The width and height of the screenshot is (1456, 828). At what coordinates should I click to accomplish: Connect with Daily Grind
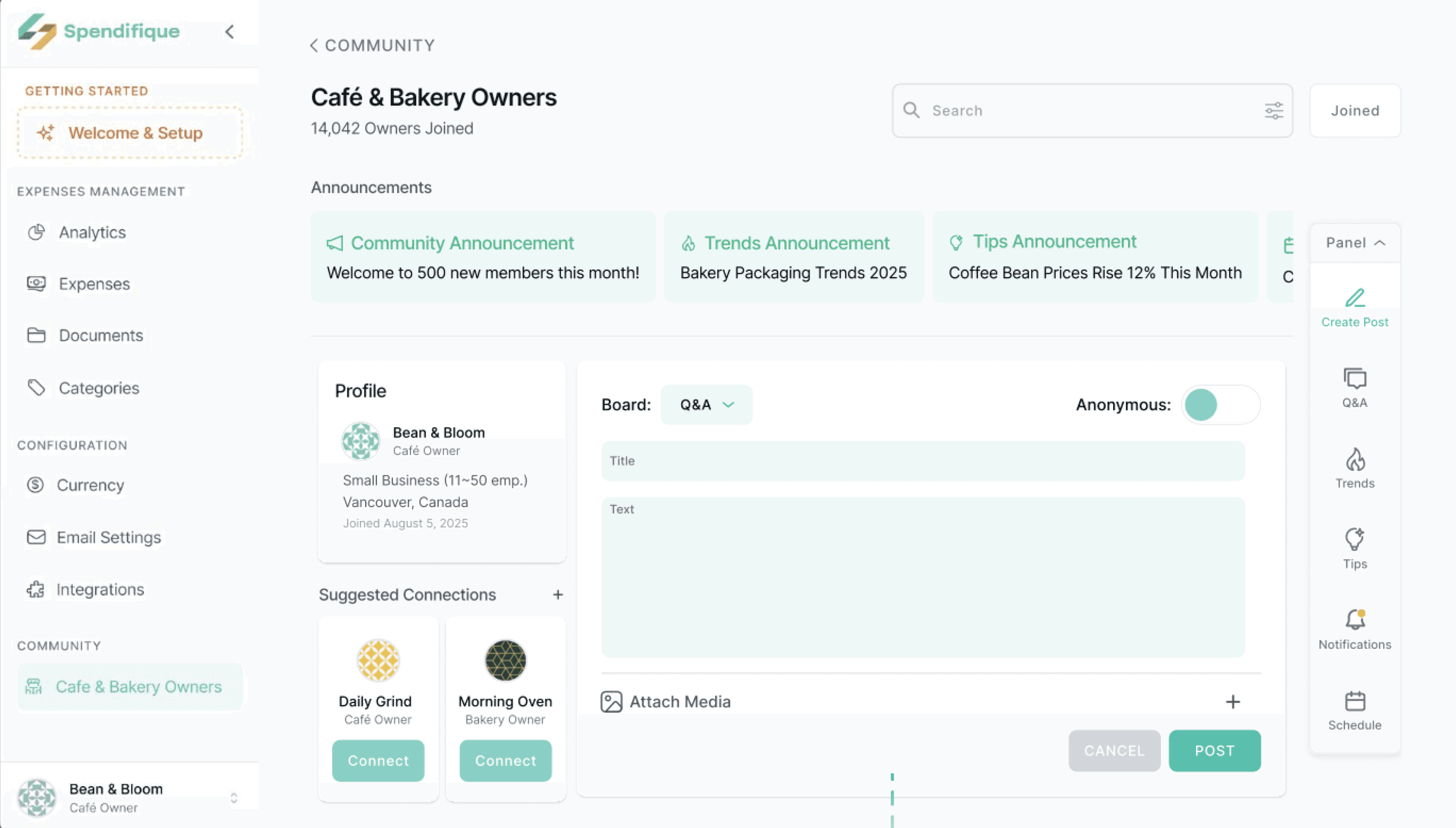click(x=378, y=761)
